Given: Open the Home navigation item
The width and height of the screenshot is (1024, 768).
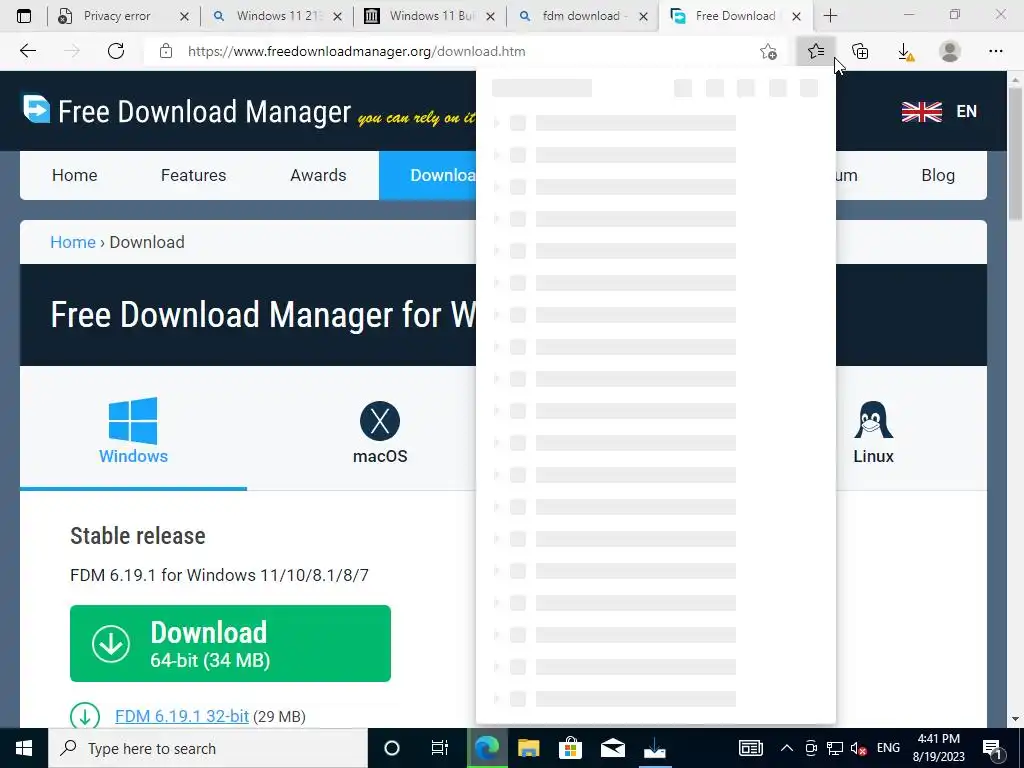Looking at the screenshot, I should click(74, 175).
